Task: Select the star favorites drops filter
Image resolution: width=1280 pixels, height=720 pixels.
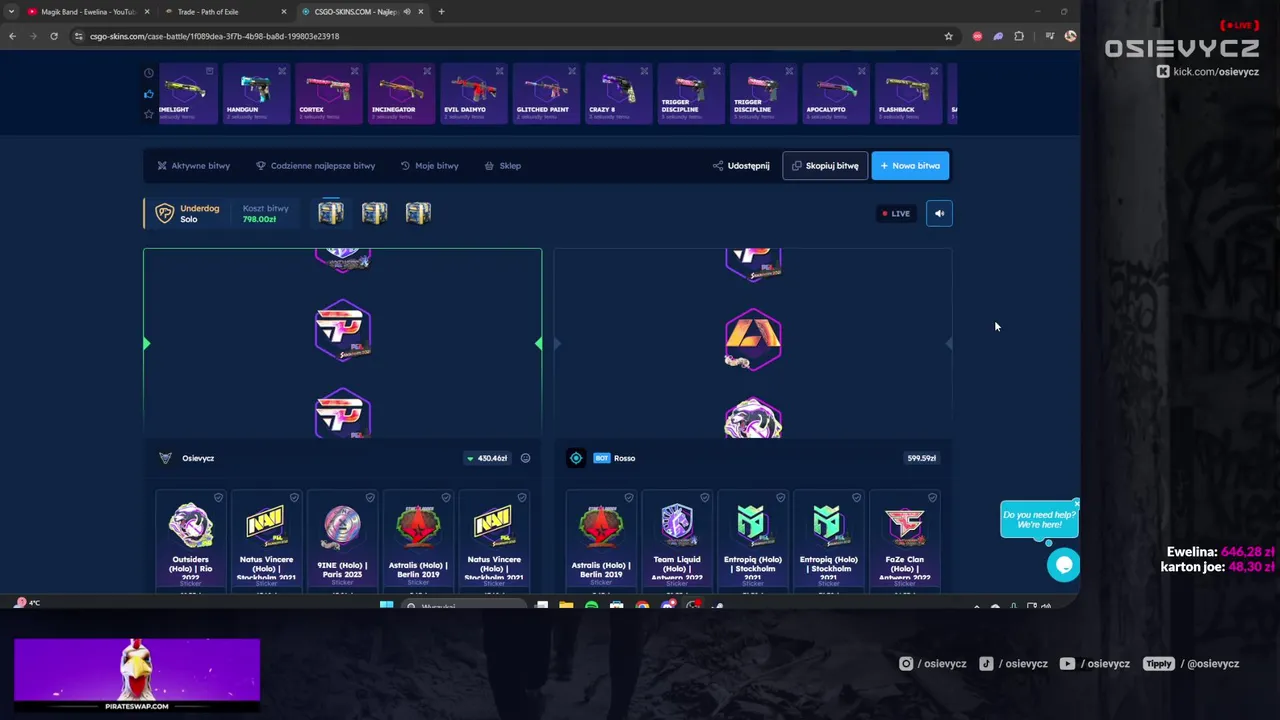Action: pyautogui.click(x=149, y=114)
